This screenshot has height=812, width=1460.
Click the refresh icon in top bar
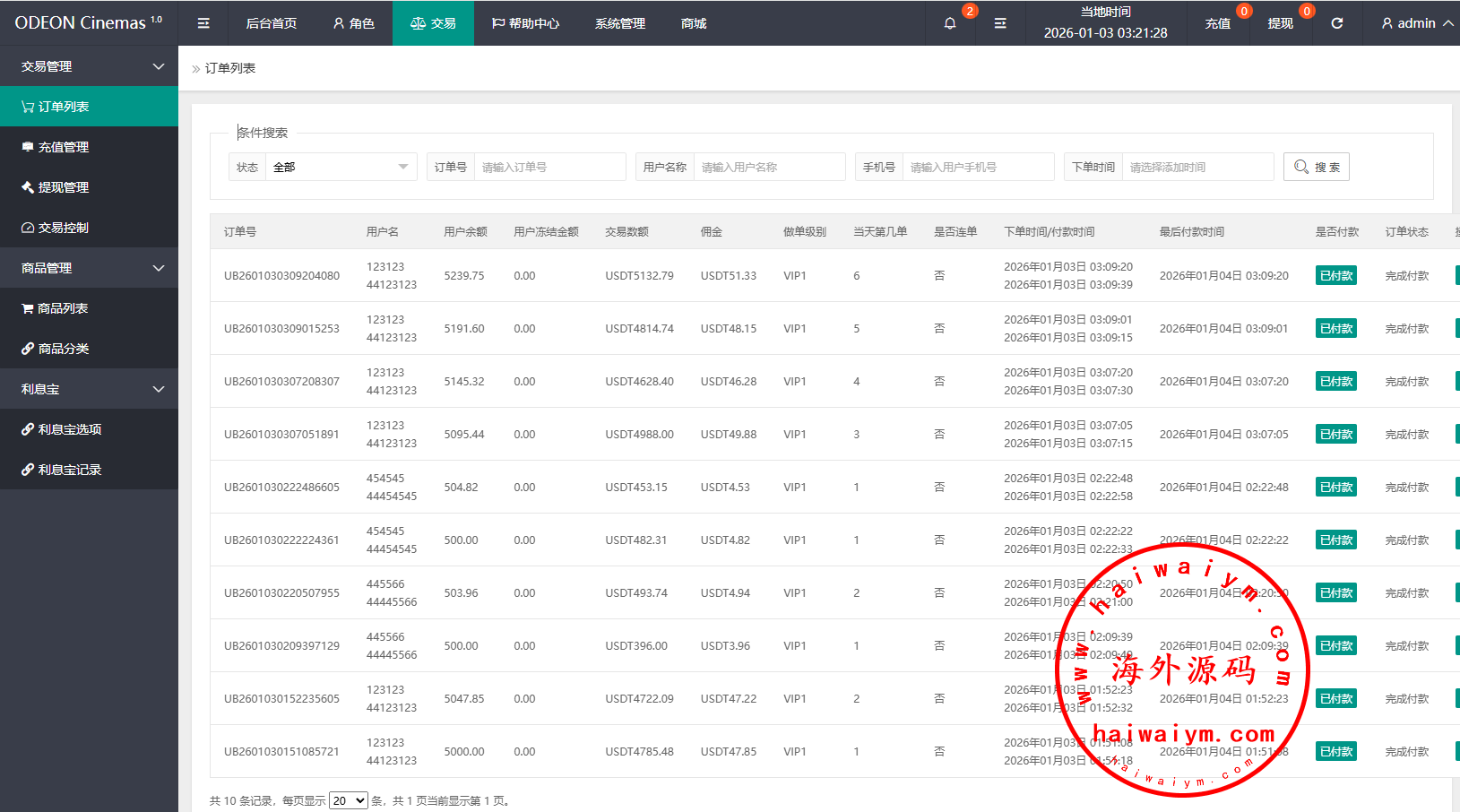1336,23
